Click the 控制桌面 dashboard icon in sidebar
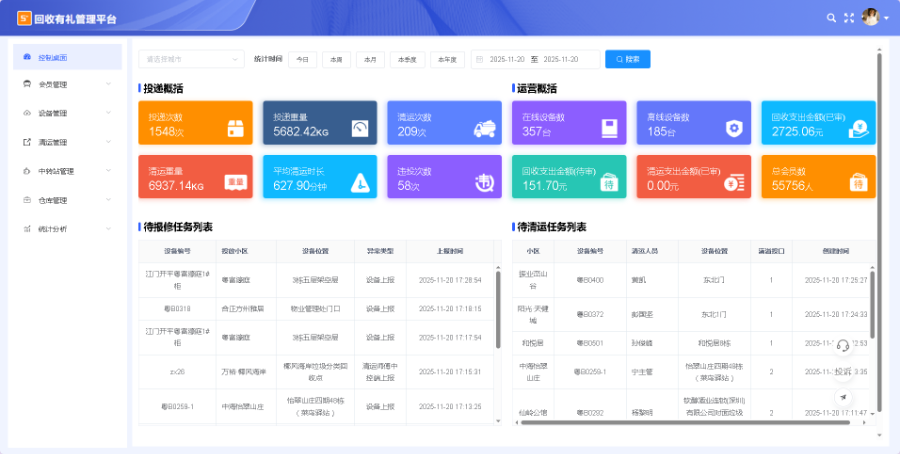 coord(27,57)
